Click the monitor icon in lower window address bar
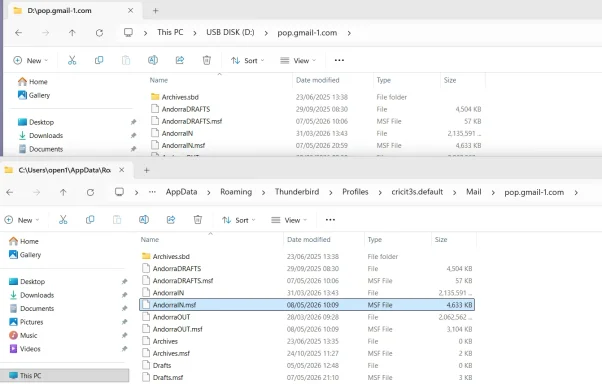The height and width of the screenshot is (384, 602). [119, 192]
